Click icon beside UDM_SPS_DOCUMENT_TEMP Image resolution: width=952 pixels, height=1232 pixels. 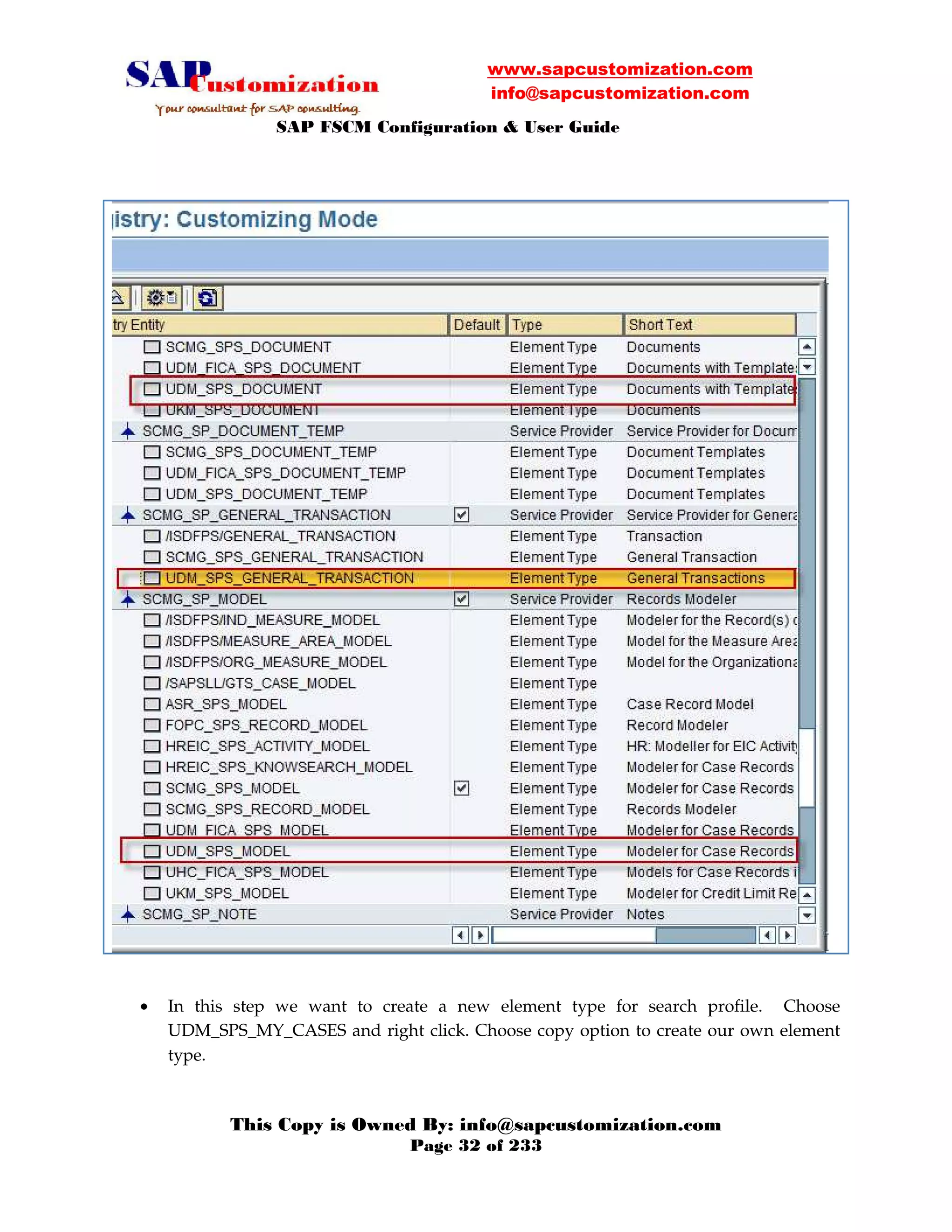[x=152, y=494]
